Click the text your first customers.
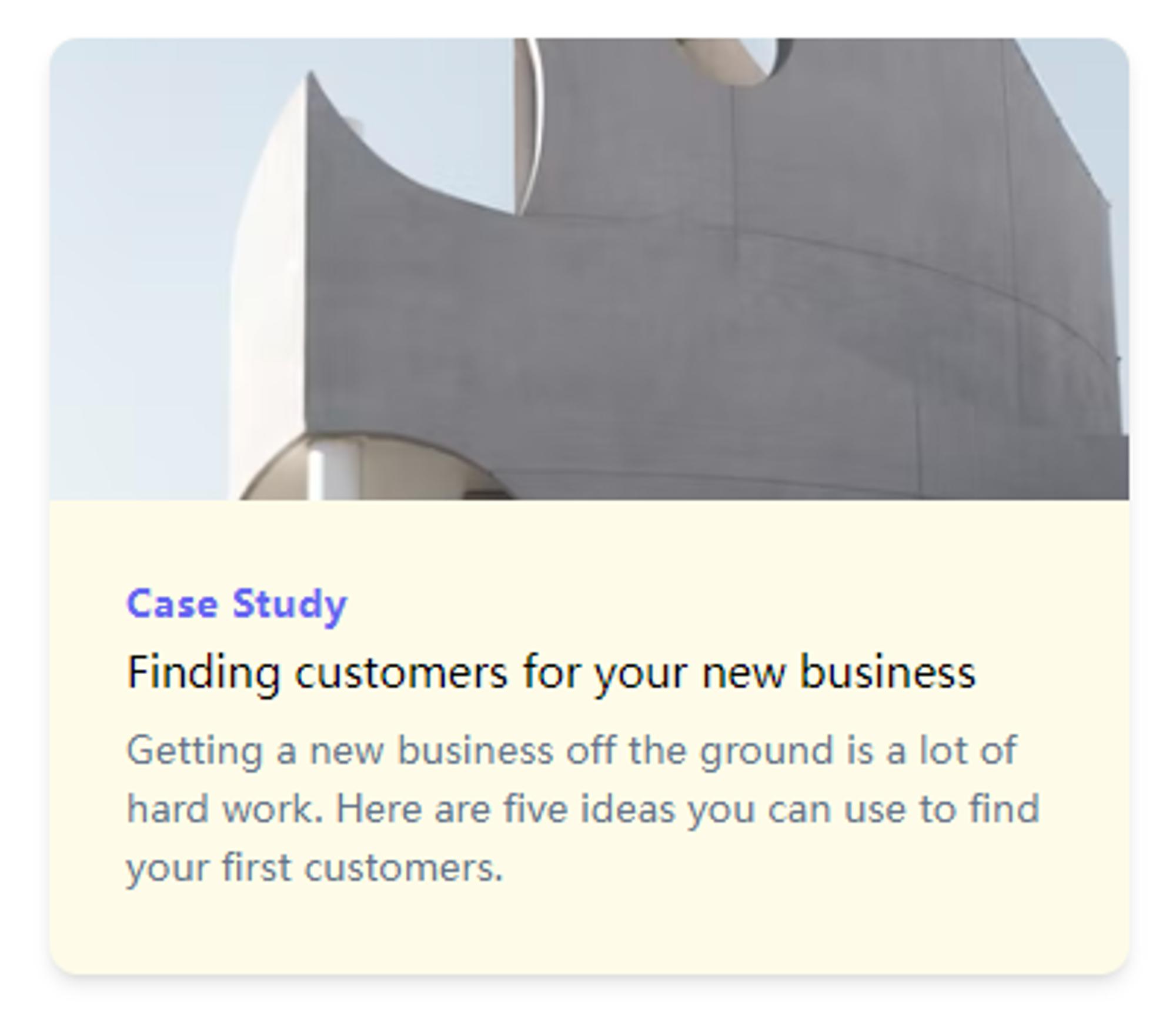This screenshot has width=1176, height=1030. point(315,868)
